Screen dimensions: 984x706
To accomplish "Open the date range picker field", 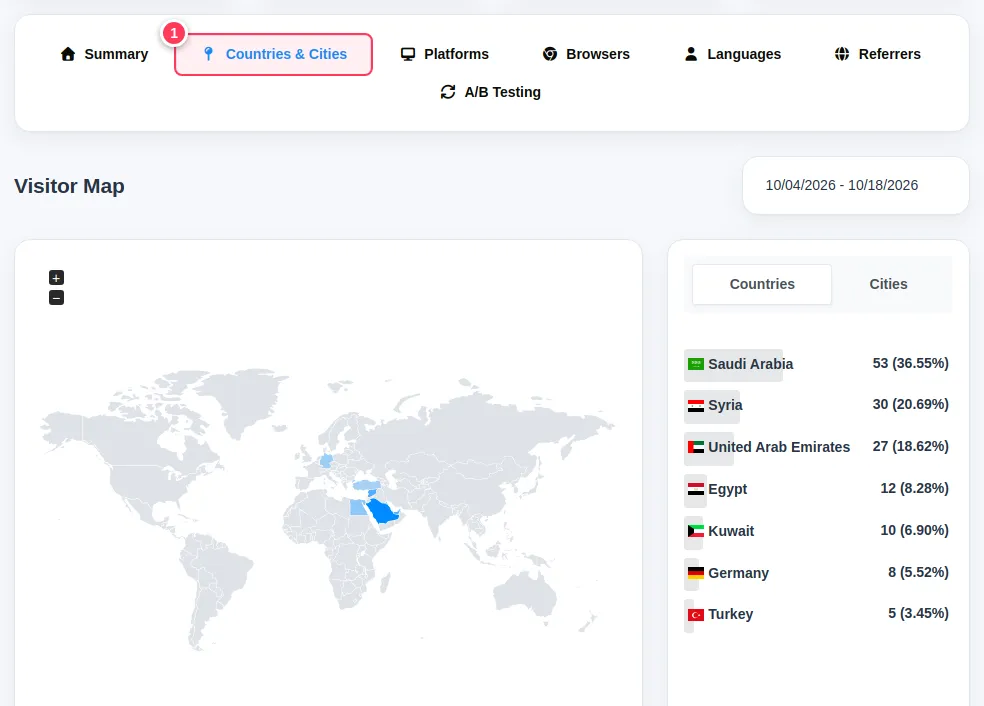I will [855, 185].
